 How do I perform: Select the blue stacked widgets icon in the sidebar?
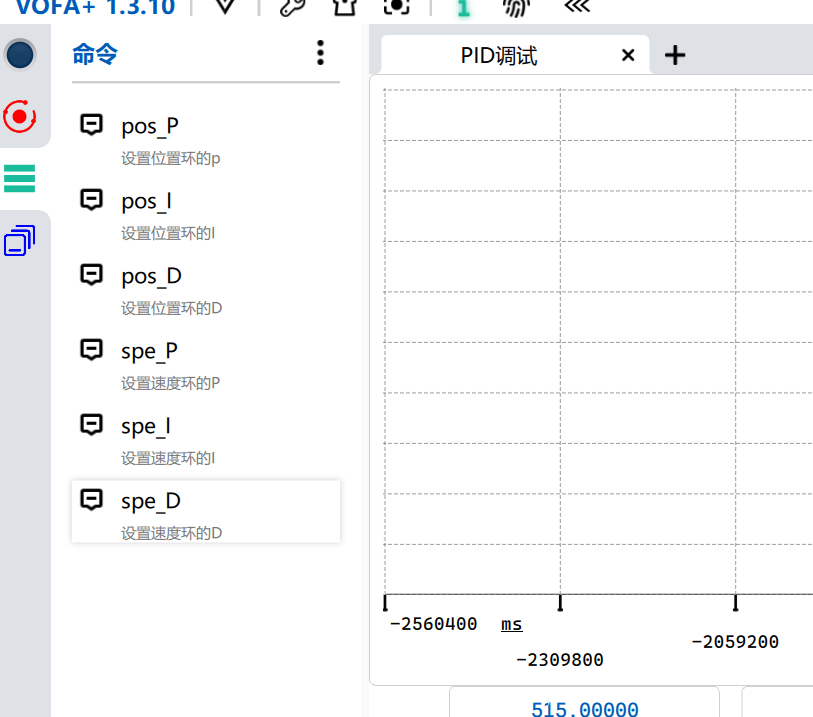coord(20,240)
